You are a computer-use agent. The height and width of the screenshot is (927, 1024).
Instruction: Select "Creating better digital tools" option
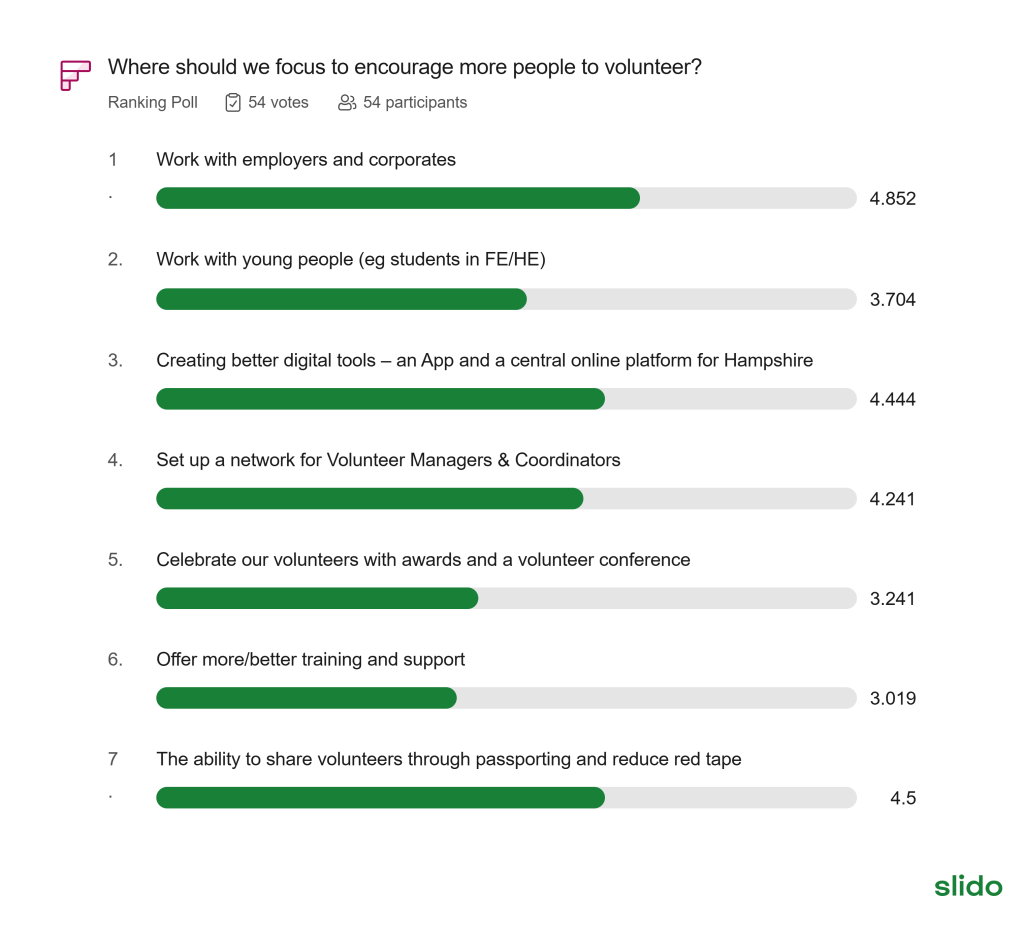click(484, 360)
